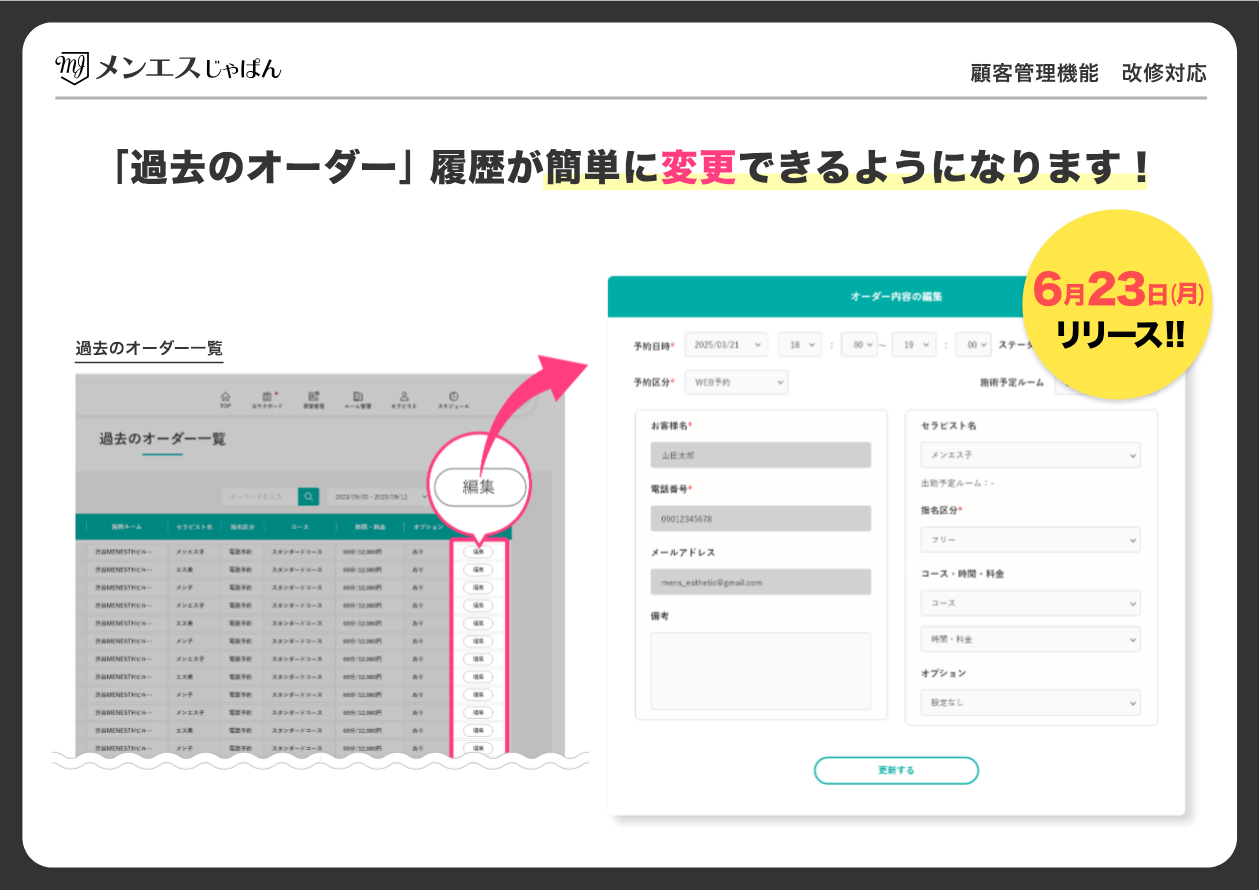
Task: Open the date range filter above table
Action: [x=376, y=496]
